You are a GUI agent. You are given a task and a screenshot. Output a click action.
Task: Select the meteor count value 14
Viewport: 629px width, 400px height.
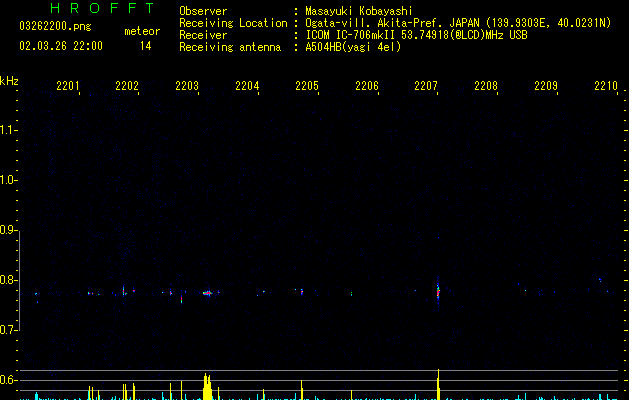pyautogui.click(x=145, y=46)
